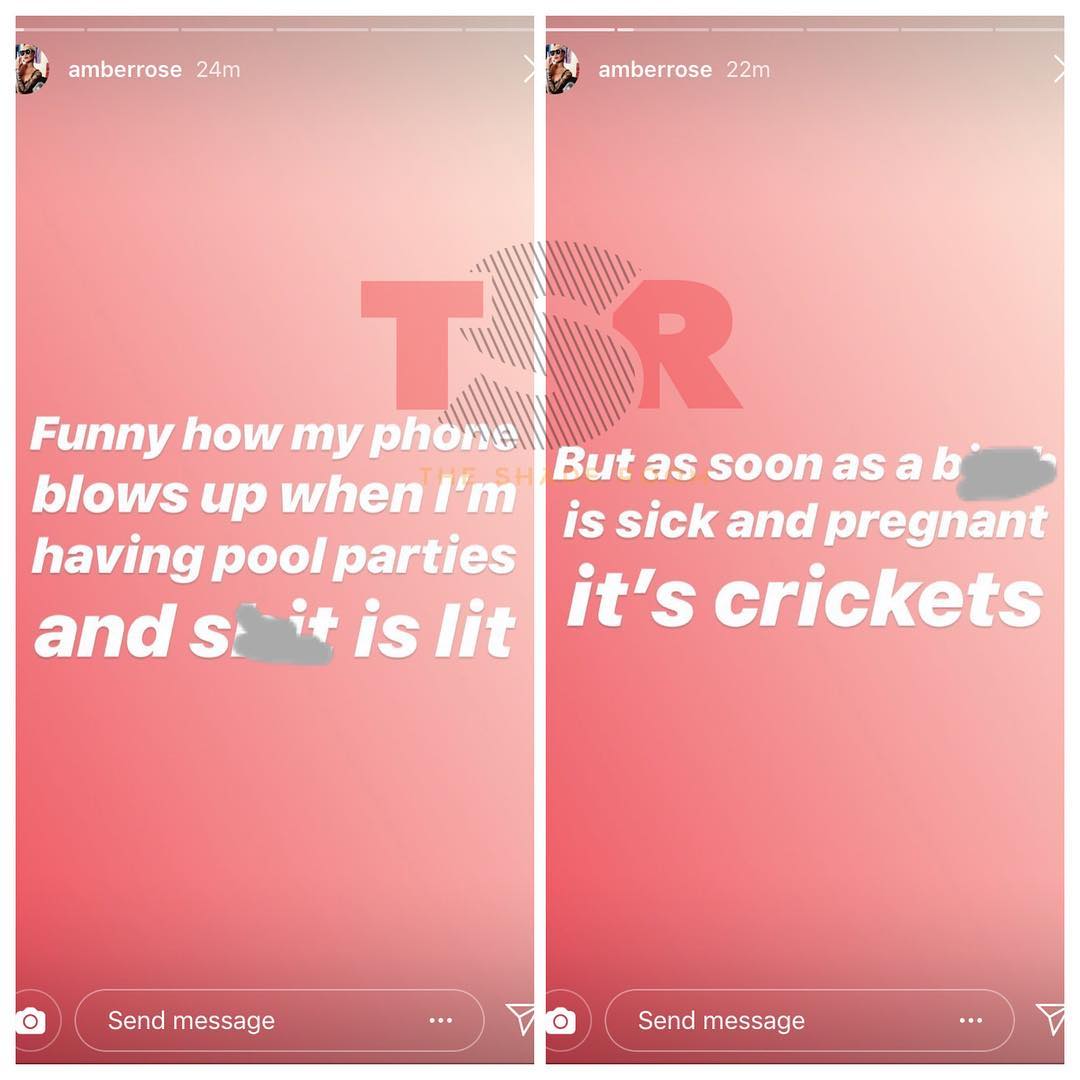Open more options dots in left message bar
This screenshot has height=1080, width=1080.
441,1021
